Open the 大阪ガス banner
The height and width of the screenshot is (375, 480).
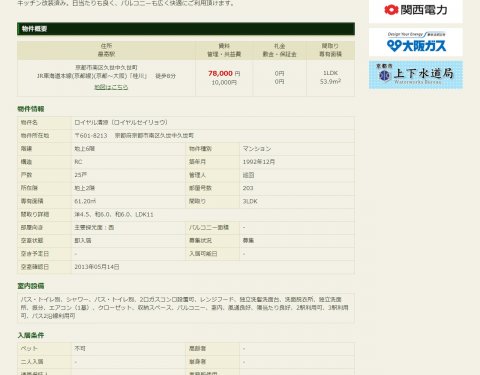pos(415,42)
